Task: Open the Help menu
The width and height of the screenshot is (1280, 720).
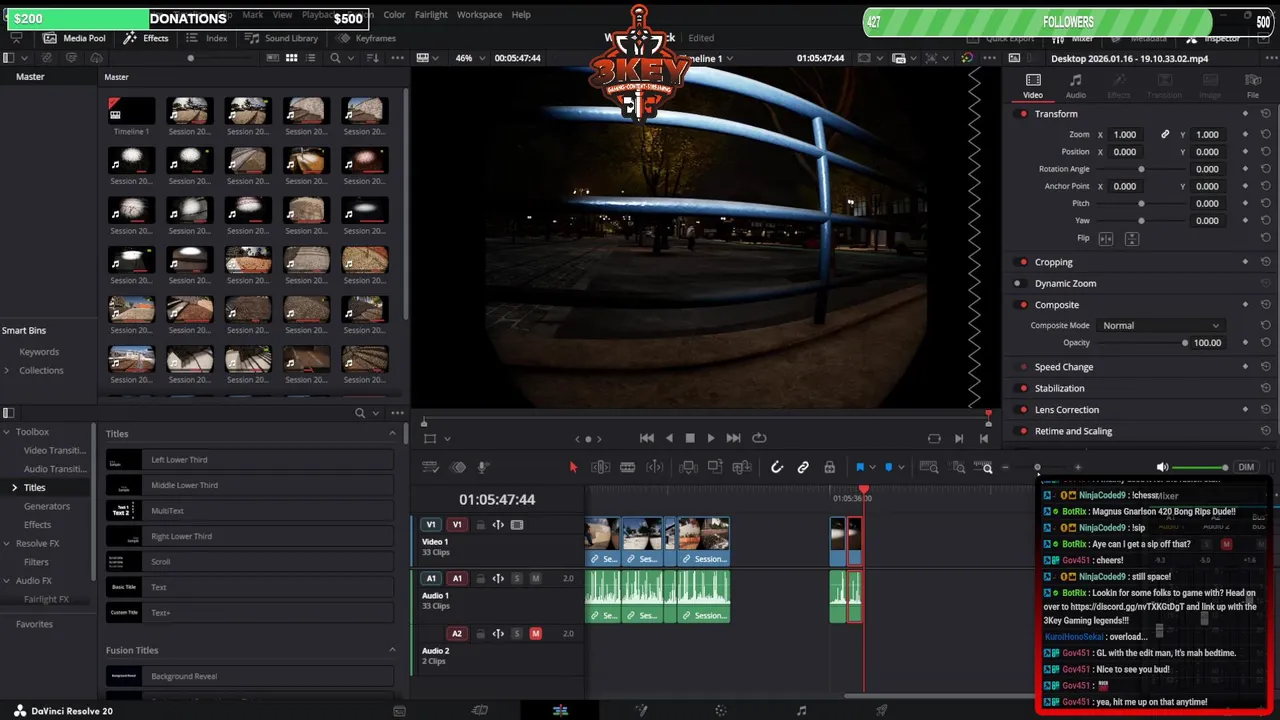Action: click(x=521, y=15)
